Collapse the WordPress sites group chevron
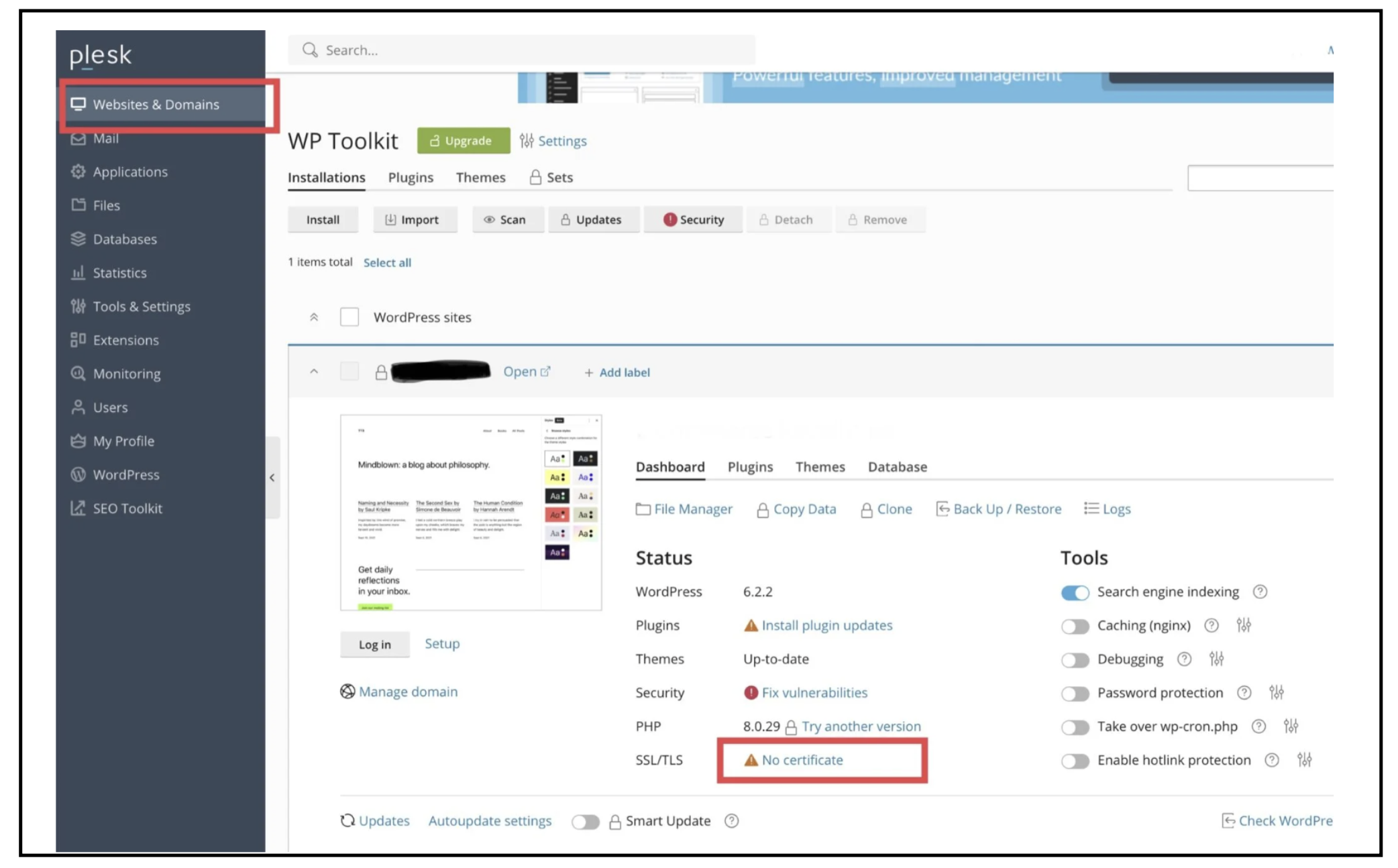 313,317
